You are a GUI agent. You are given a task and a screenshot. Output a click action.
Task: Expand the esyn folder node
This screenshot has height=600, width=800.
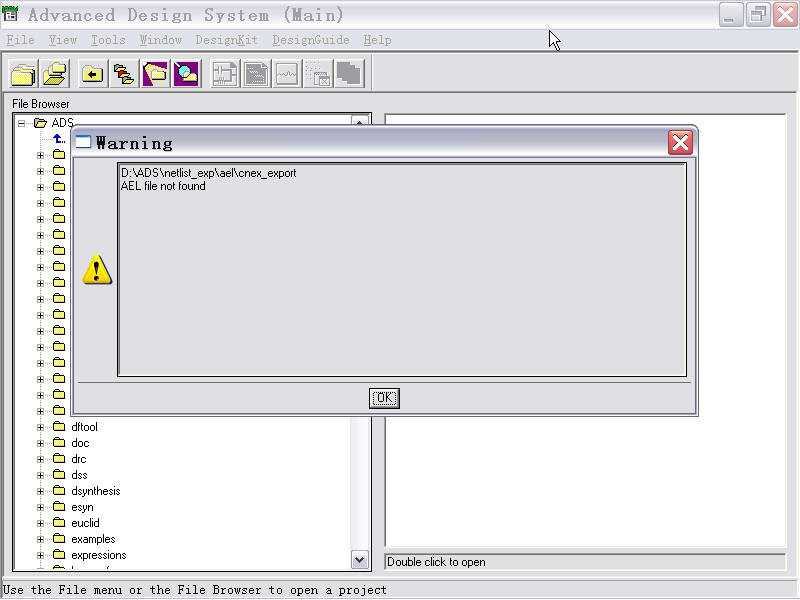(40, 507)
